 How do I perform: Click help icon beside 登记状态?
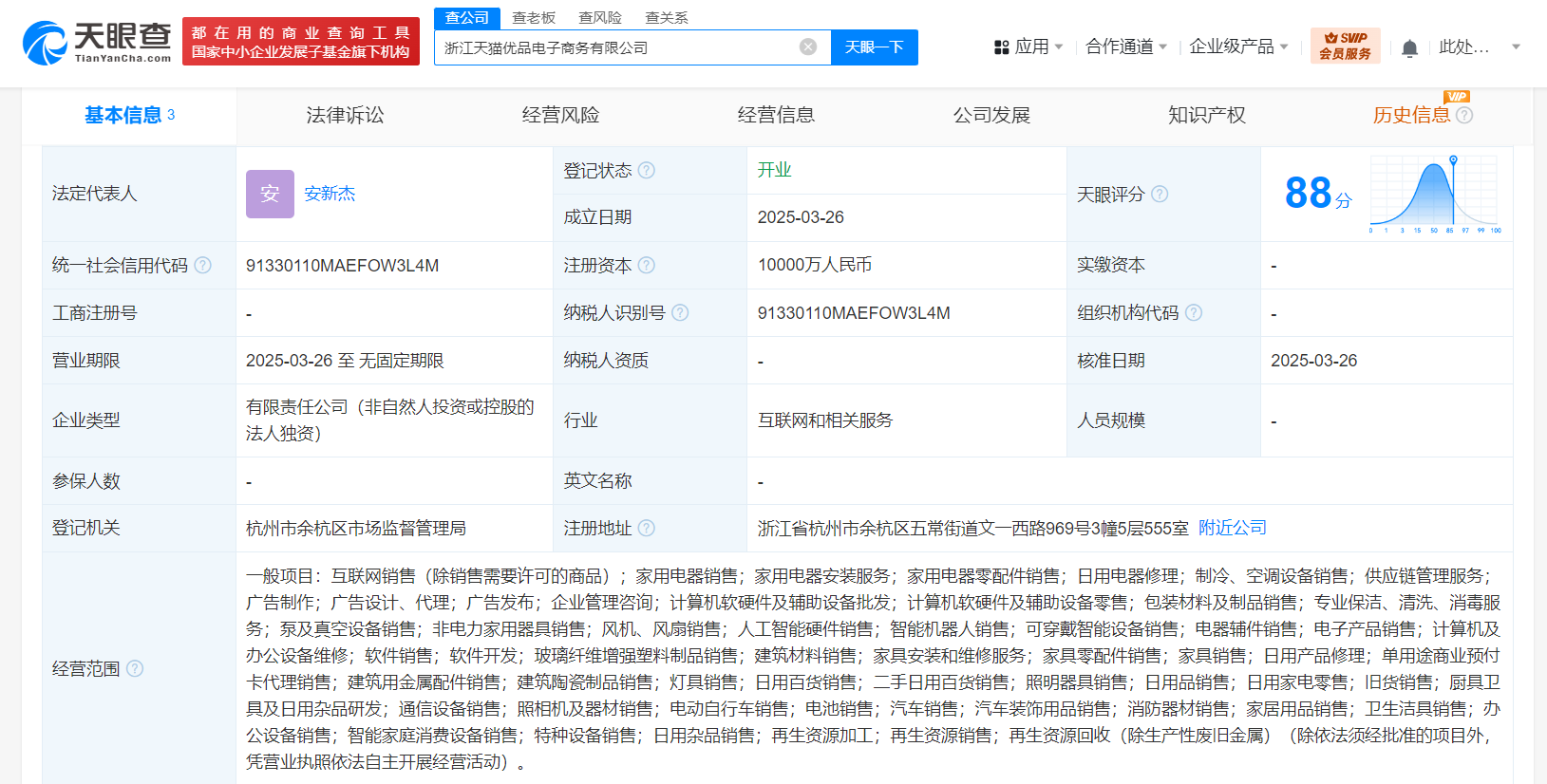(647, 171)
